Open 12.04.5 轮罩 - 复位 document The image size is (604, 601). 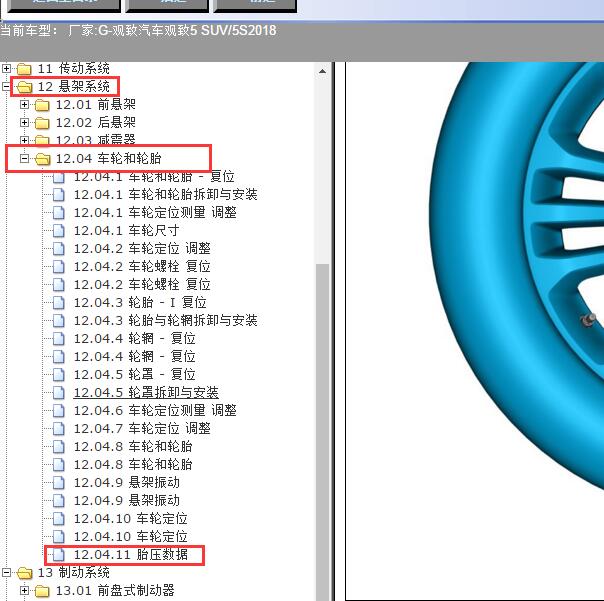pyautogui.click(x=134, y=374)
